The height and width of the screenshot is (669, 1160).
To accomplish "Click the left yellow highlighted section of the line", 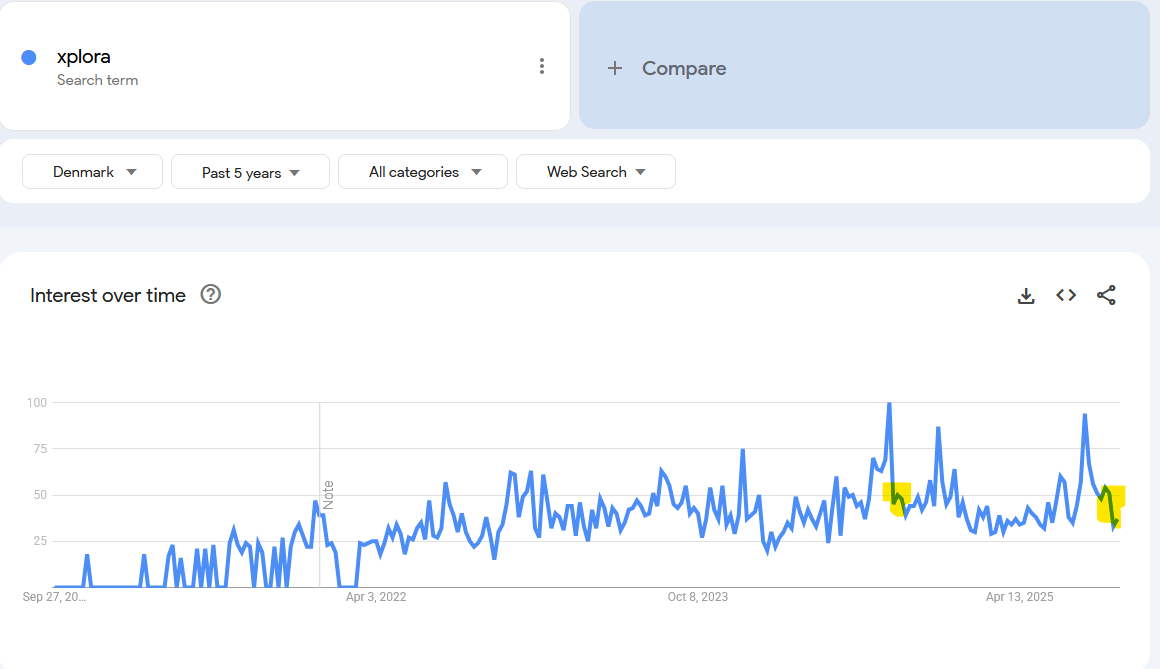I will point(897,497).
